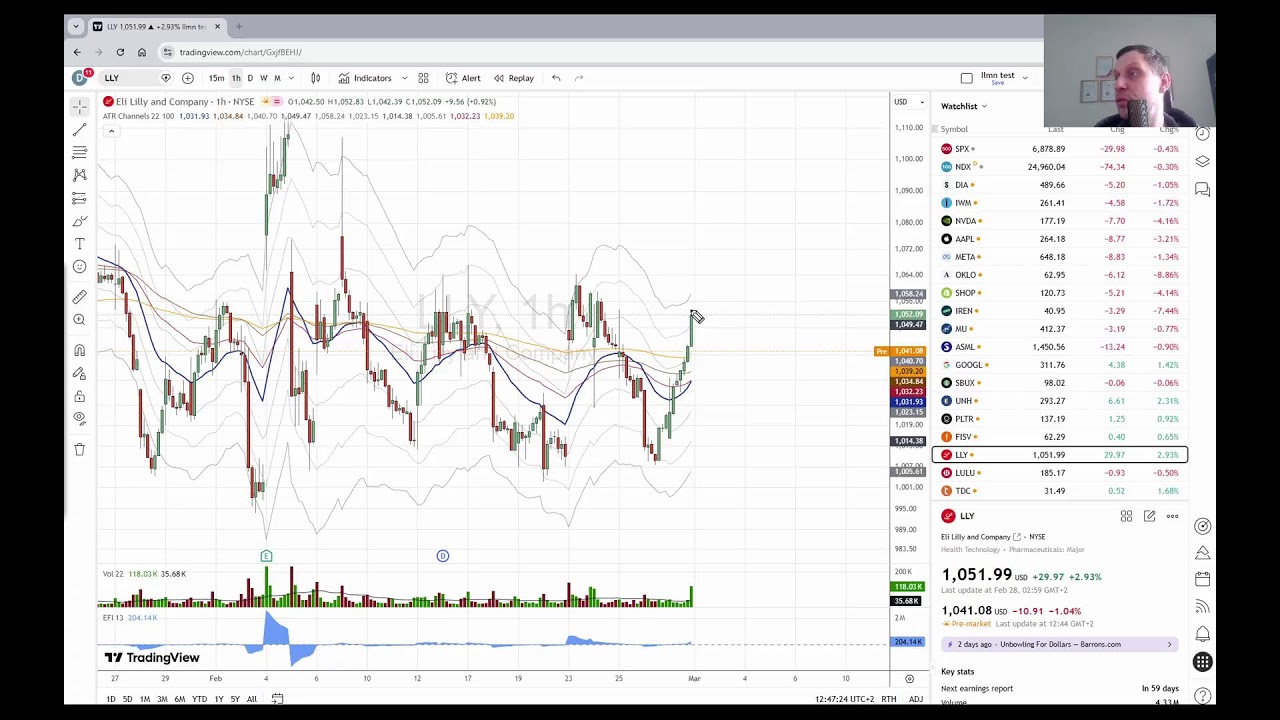
Task: Open the go-to-date calendar icon
Action: click(277, 699)
